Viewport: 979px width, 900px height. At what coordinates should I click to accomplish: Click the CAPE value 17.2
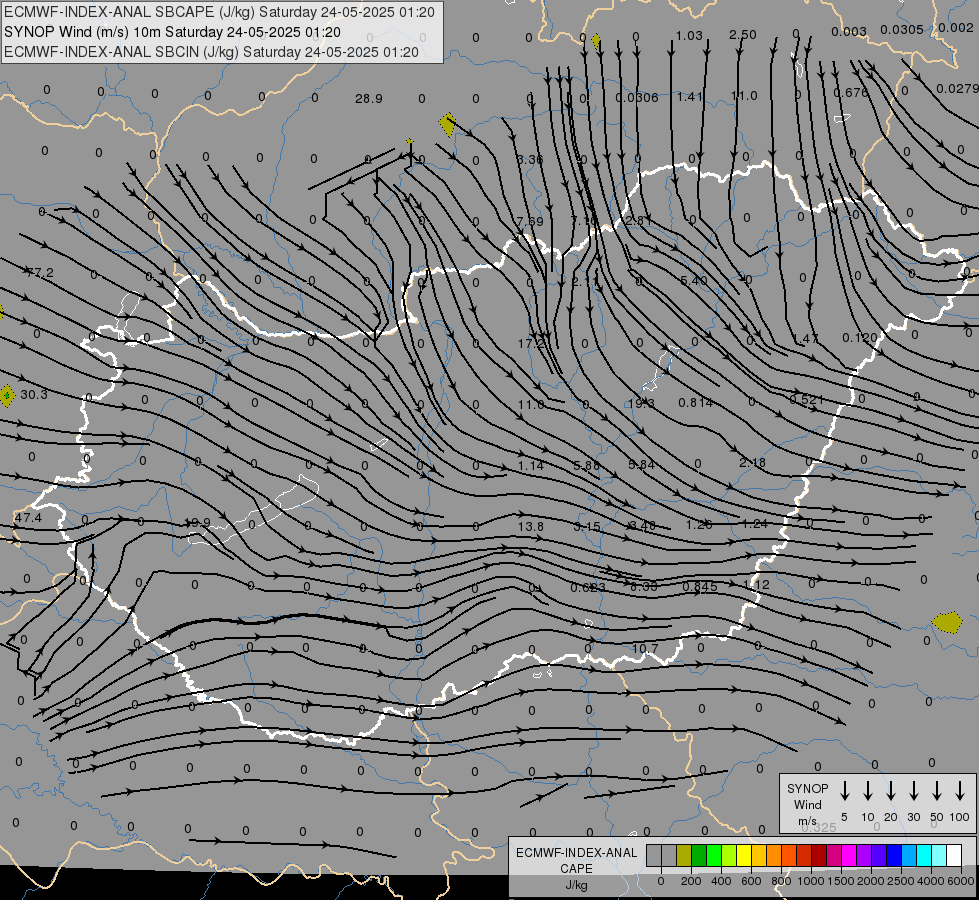point(531,344)
